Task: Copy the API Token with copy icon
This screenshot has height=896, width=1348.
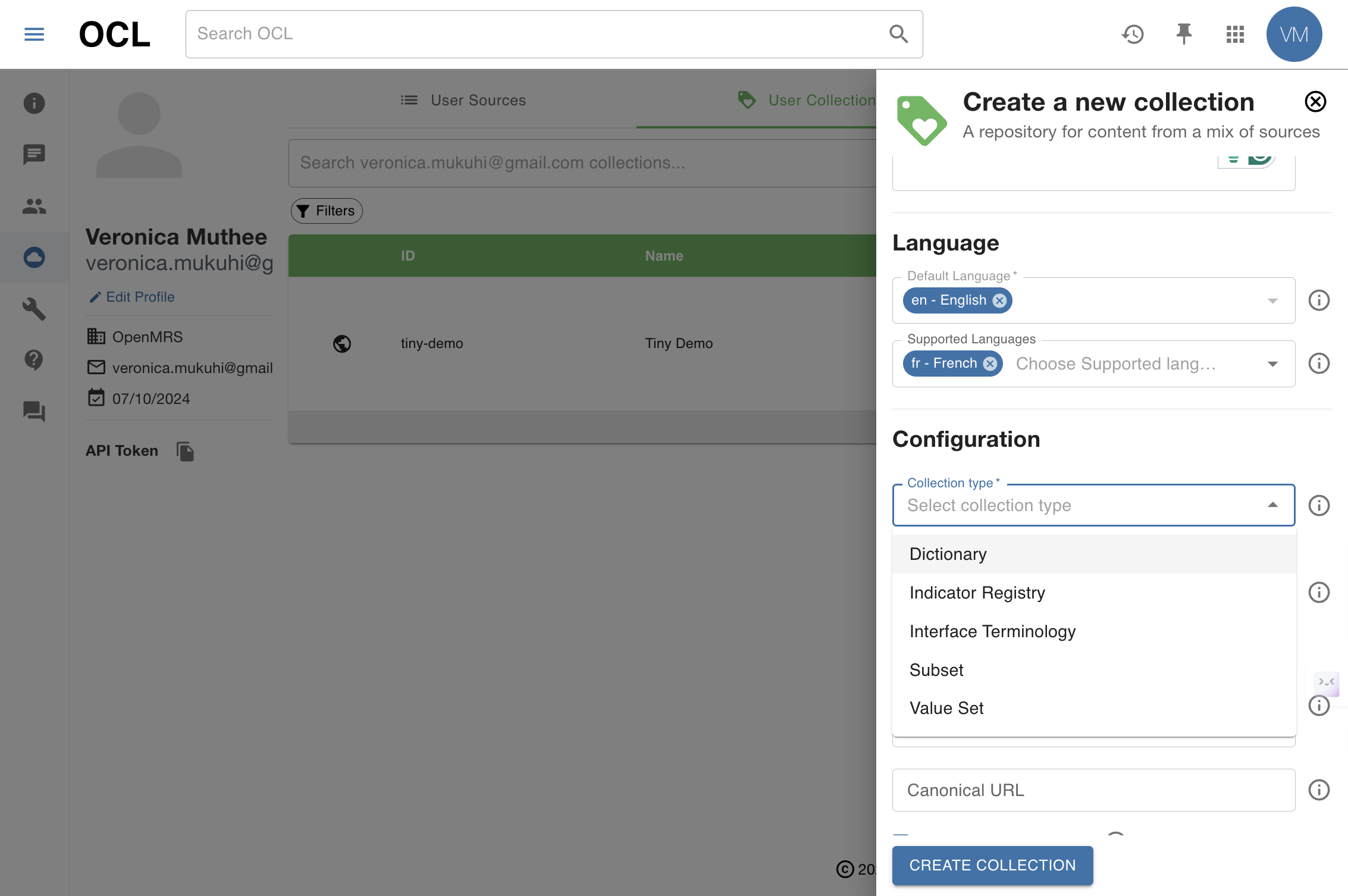Action: coord(185,451)
